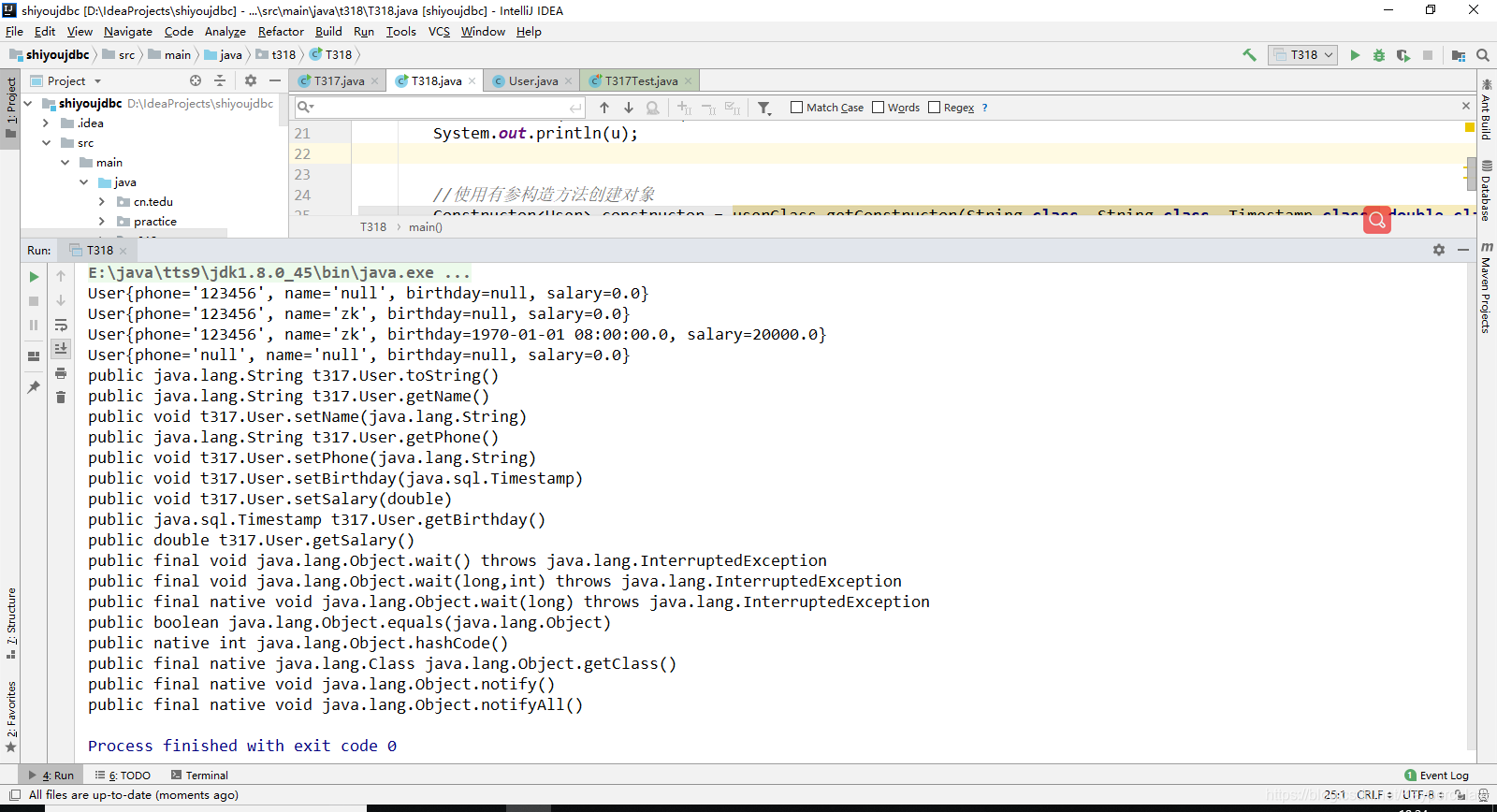Open the Refactor menu

[281, 32]
